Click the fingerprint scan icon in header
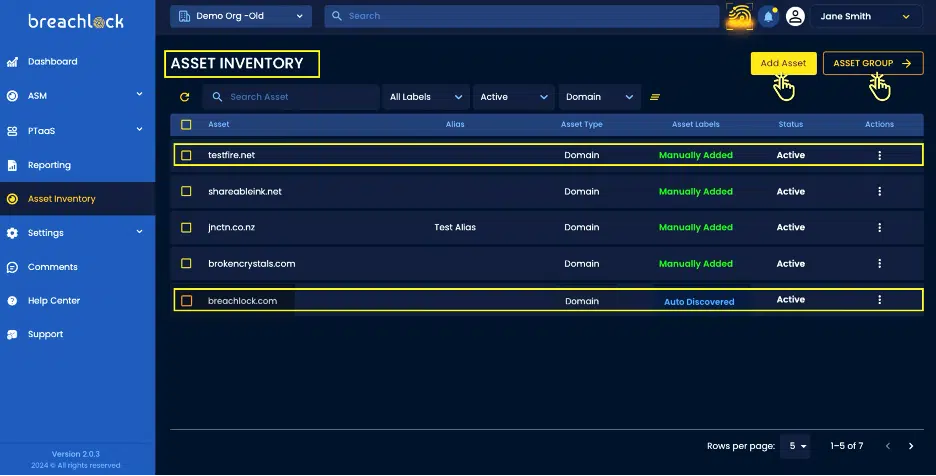This screenshot has width=936, height=476. (x=739, y=16)
